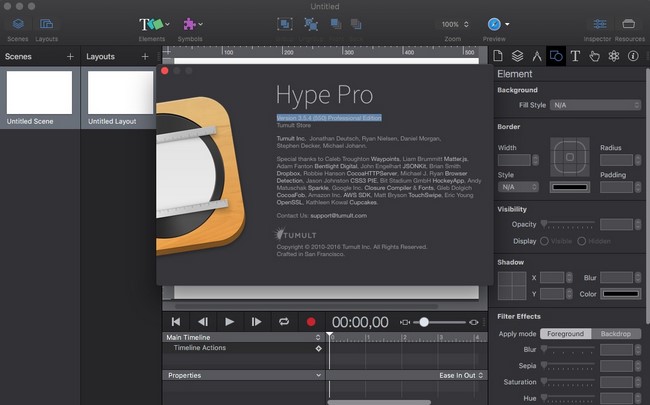
Task: Click the border color swatch
Action: pos(570,187)
